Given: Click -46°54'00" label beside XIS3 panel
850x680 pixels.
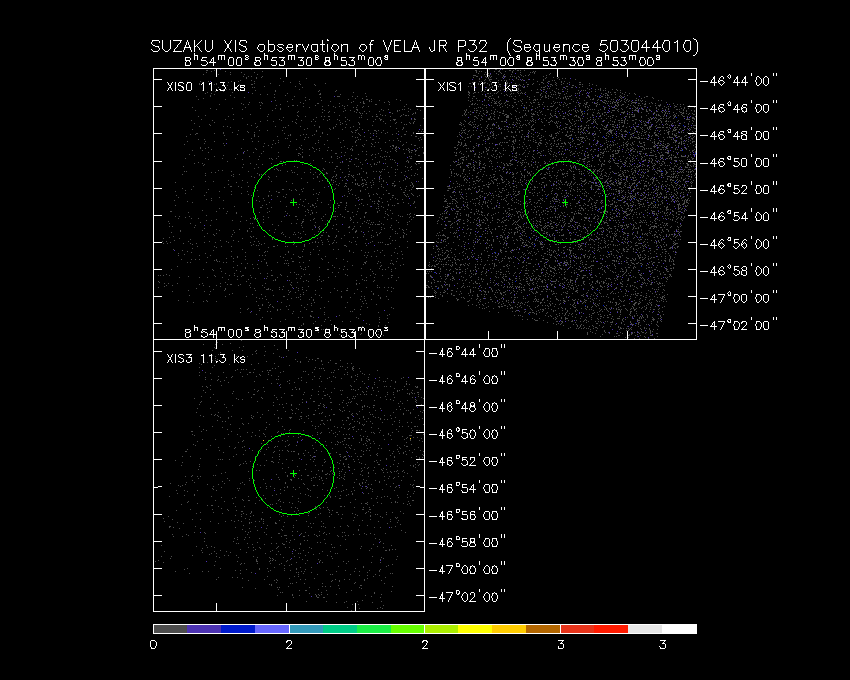Looking at the screenshot, I should (x=467, y=488).
